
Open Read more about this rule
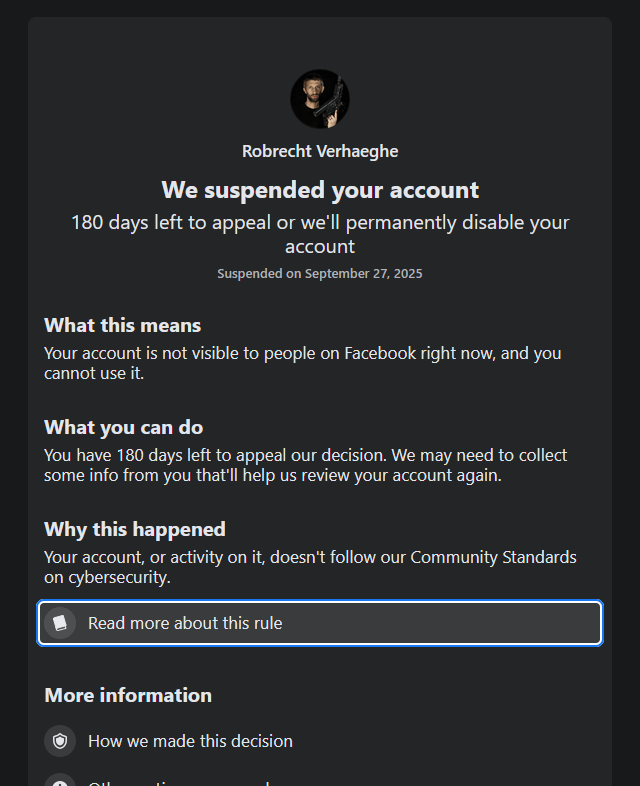coord(185,623)
